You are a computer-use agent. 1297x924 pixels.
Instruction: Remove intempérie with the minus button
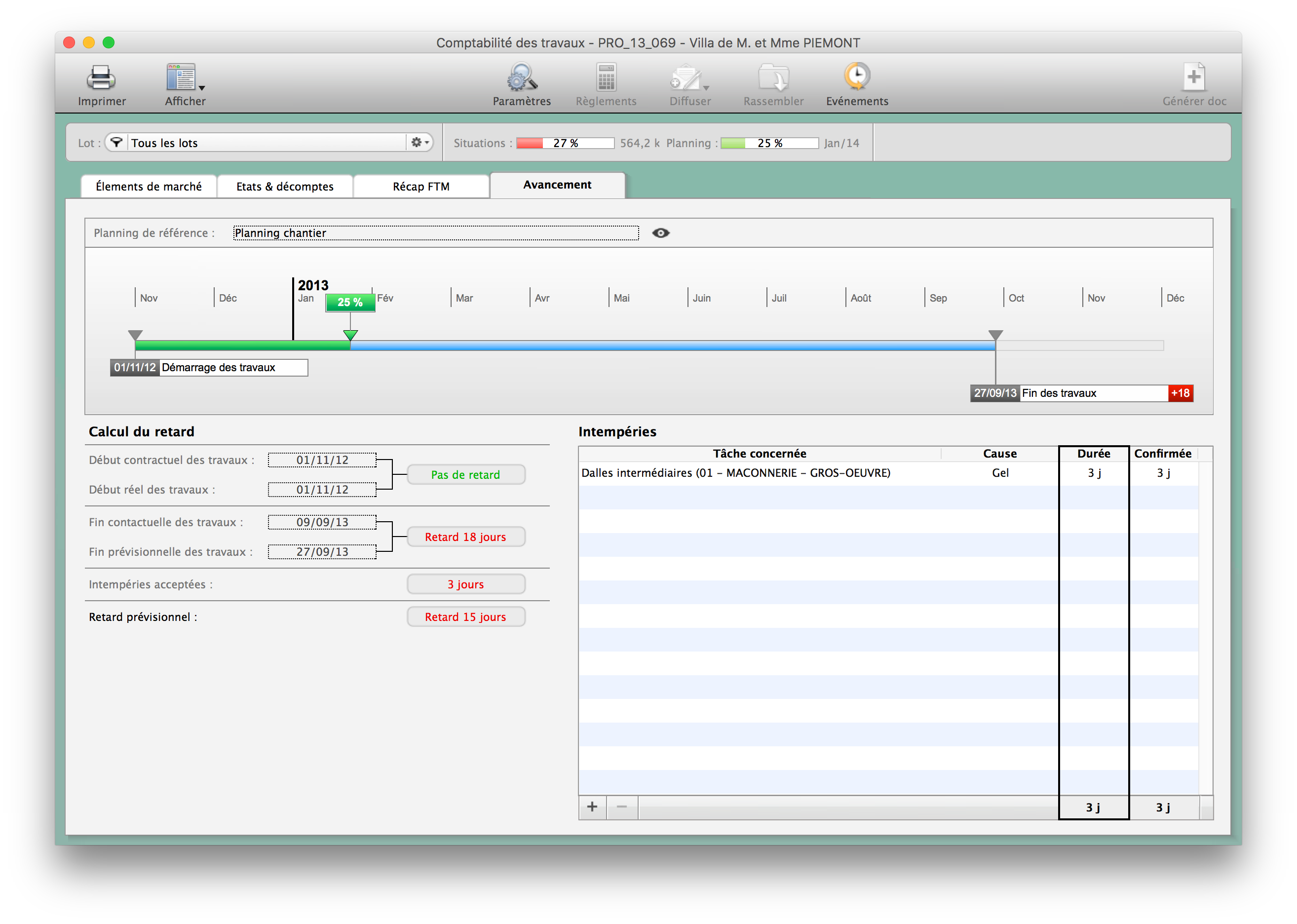[x=622, y=807]
